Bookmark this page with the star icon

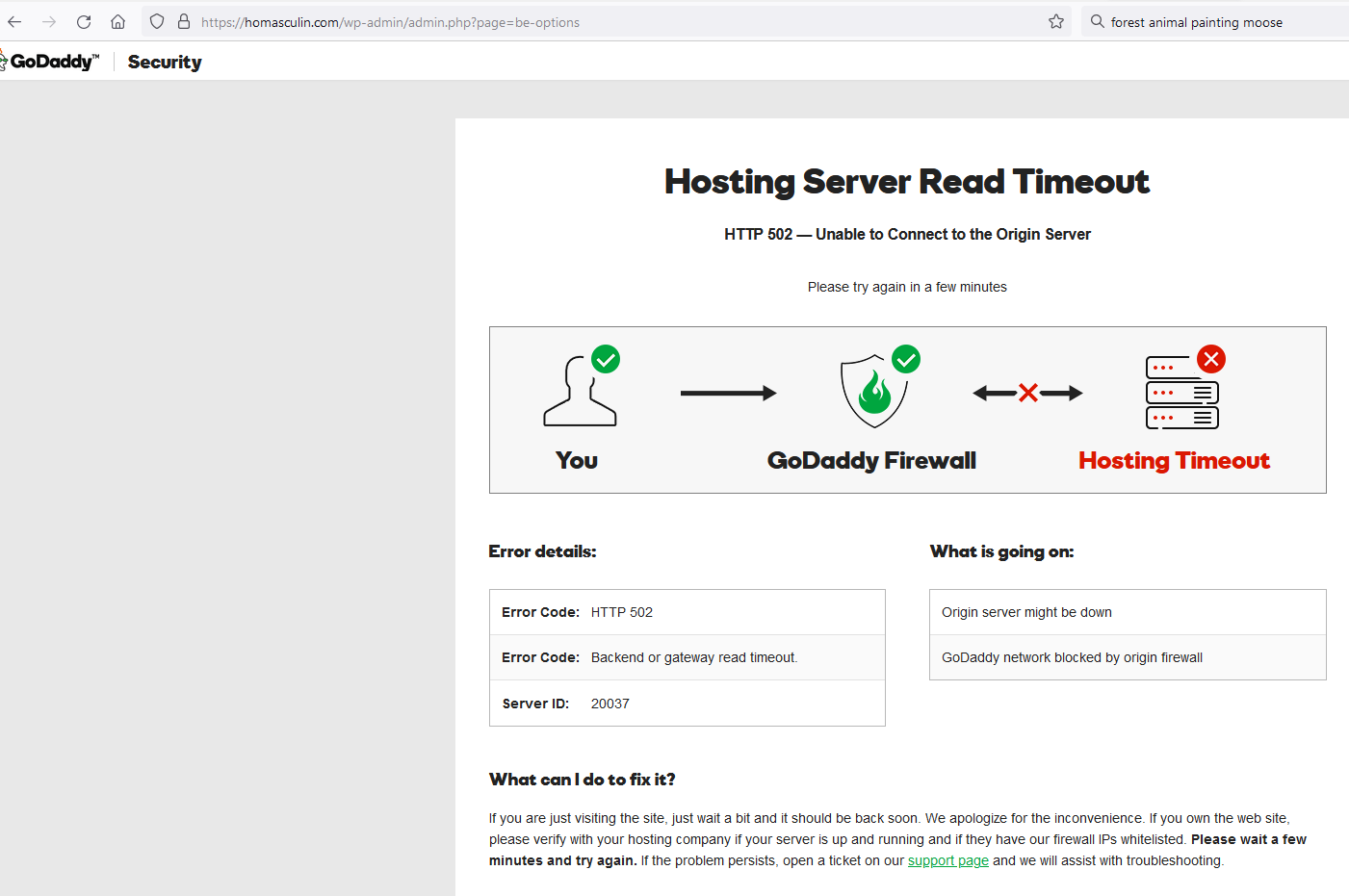1056,21
